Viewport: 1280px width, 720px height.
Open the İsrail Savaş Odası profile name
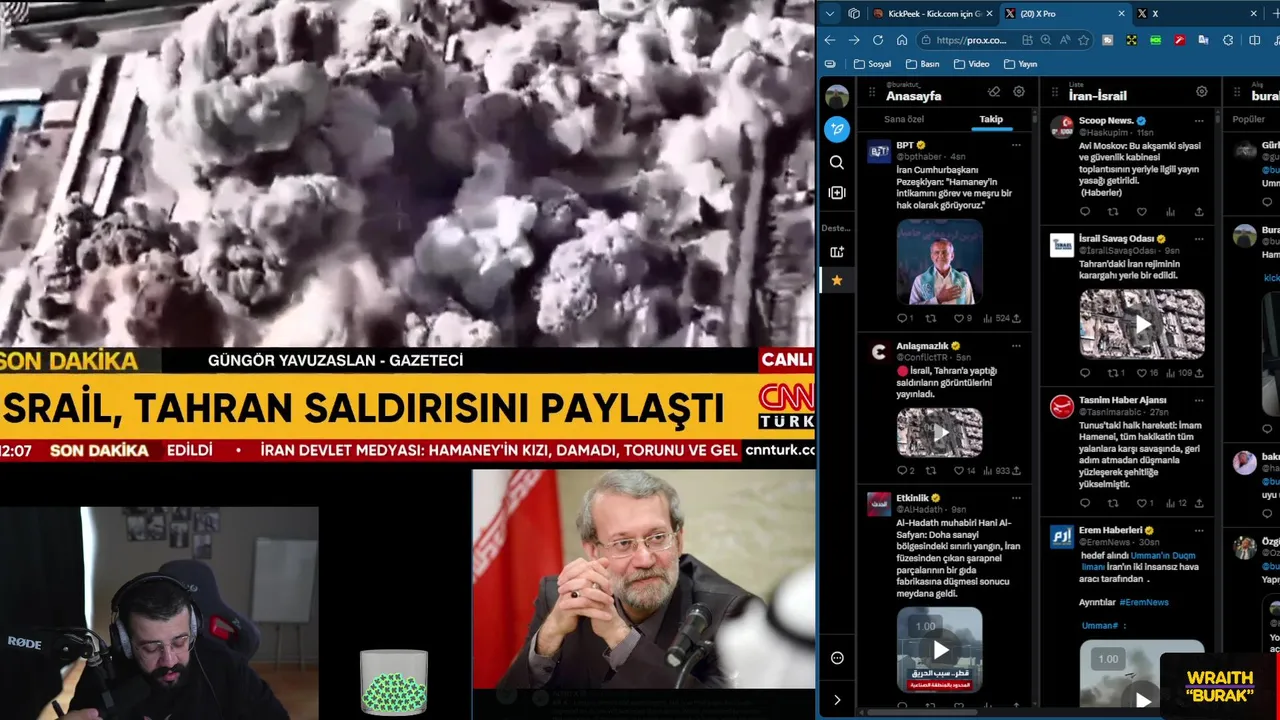(x=1116, y=239)
